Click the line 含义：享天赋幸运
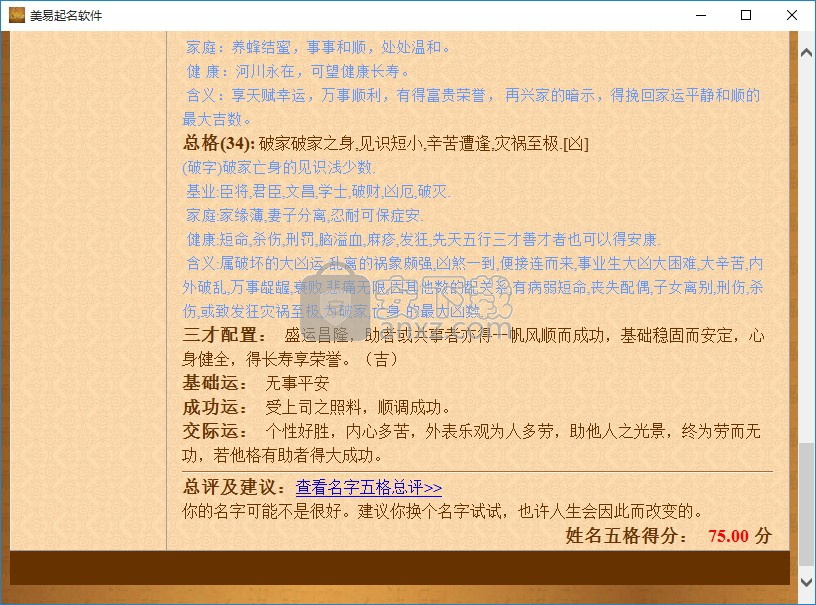Screen dimensions: 816x605 473,107
